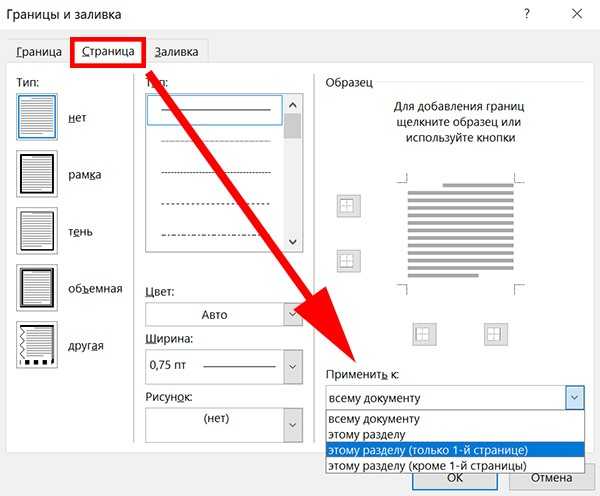Select the 'нет' border type icon
Screen dimensions: 600x496
[38, 117]
